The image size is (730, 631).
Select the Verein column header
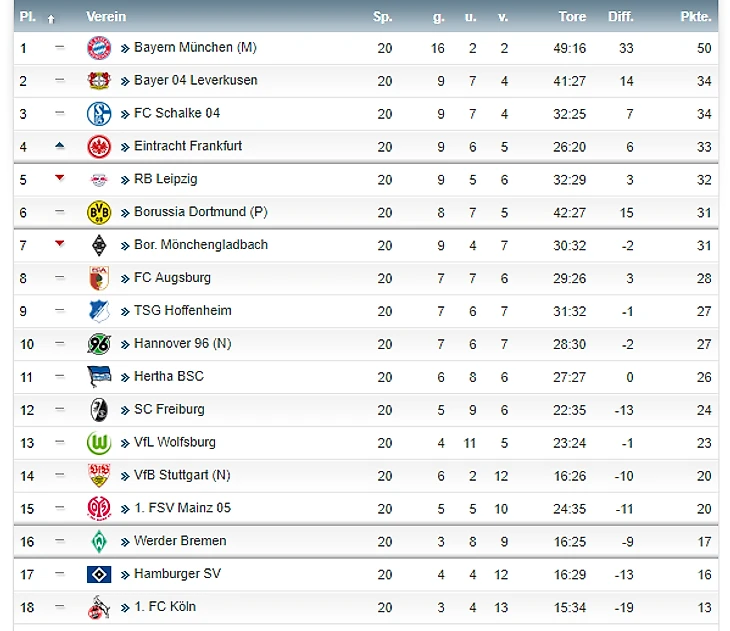(106, 17)
